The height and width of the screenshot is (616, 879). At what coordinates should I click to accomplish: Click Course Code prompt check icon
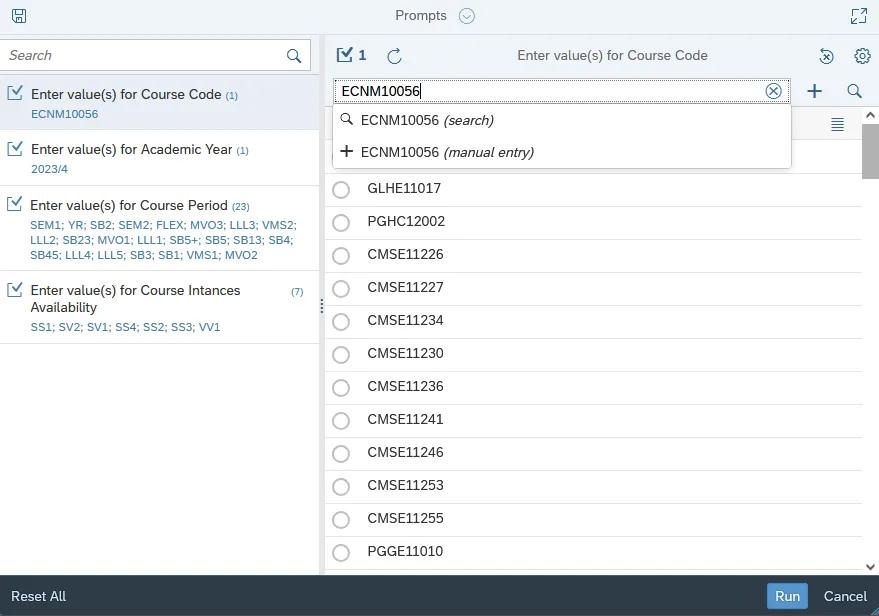click(15, 92)
